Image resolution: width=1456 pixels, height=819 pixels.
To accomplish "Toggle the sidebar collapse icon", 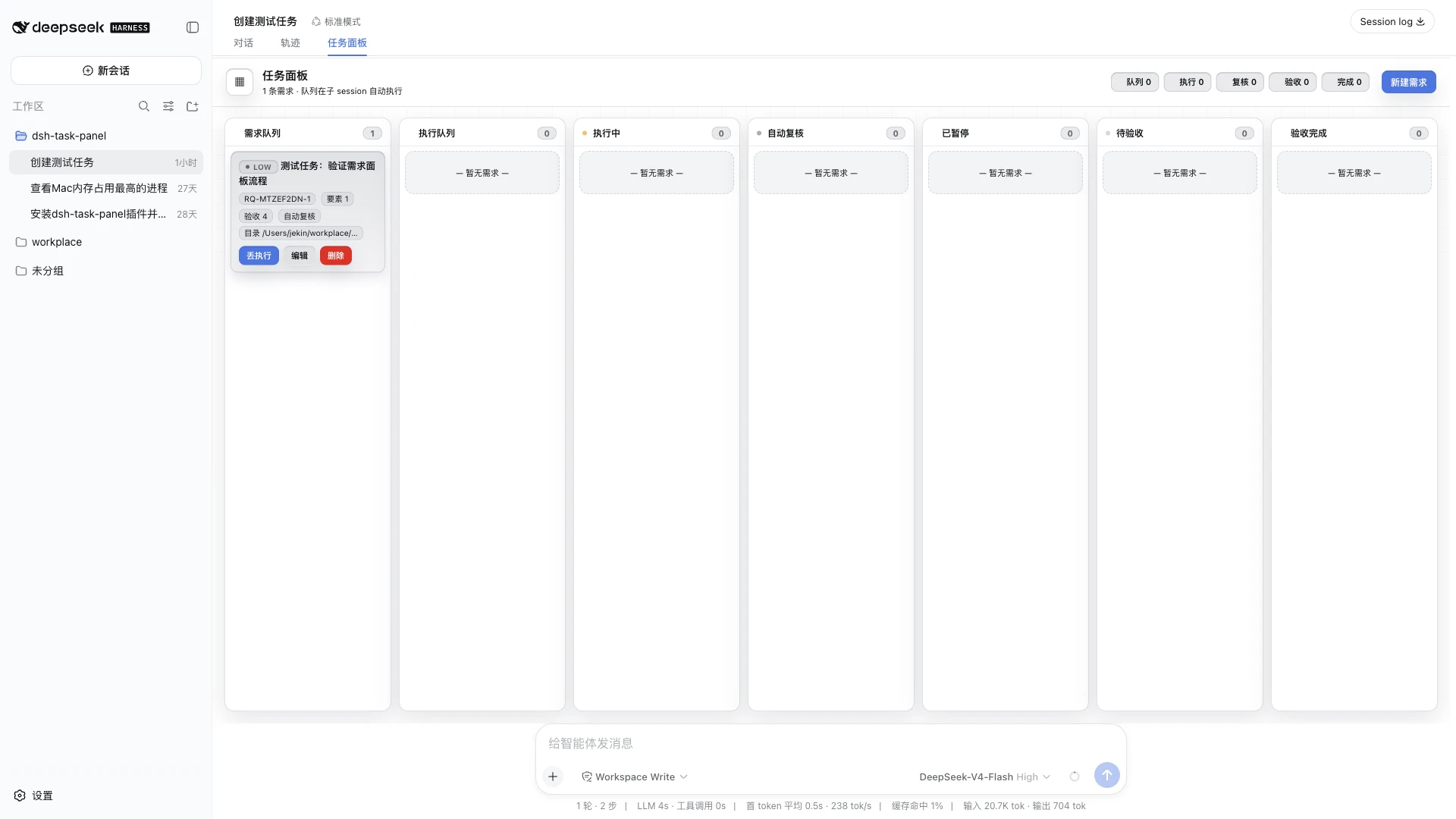I will (x=193, y=27).
